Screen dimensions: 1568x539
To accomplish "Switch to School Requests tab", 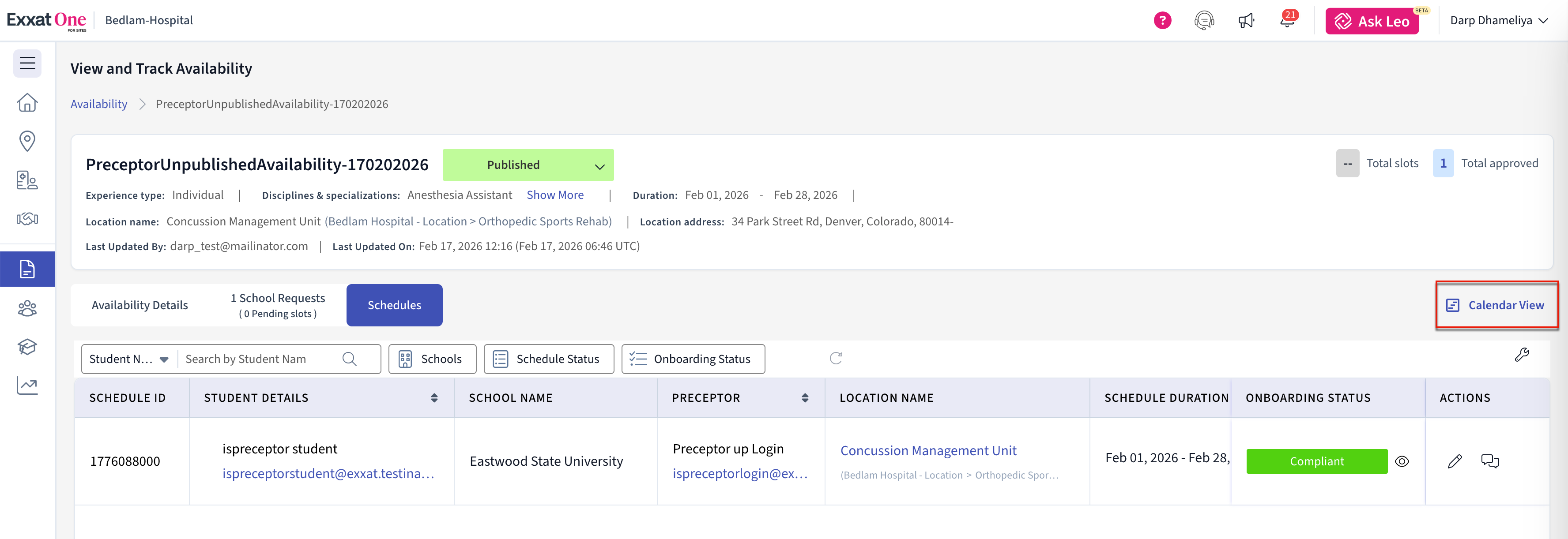I will (278, 305).
